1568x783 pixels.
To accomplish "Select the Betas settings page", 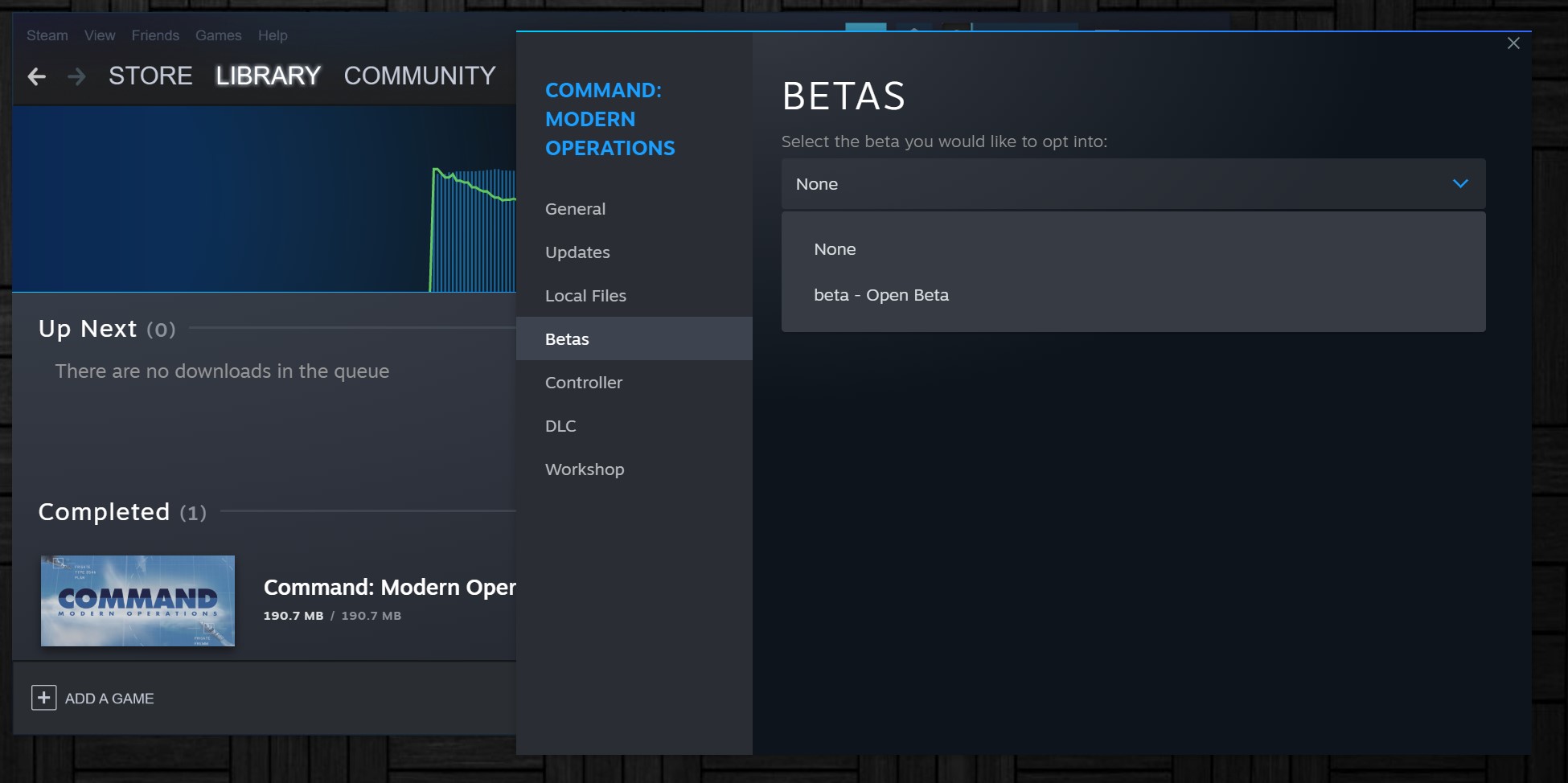I will [x=634, y=338].
